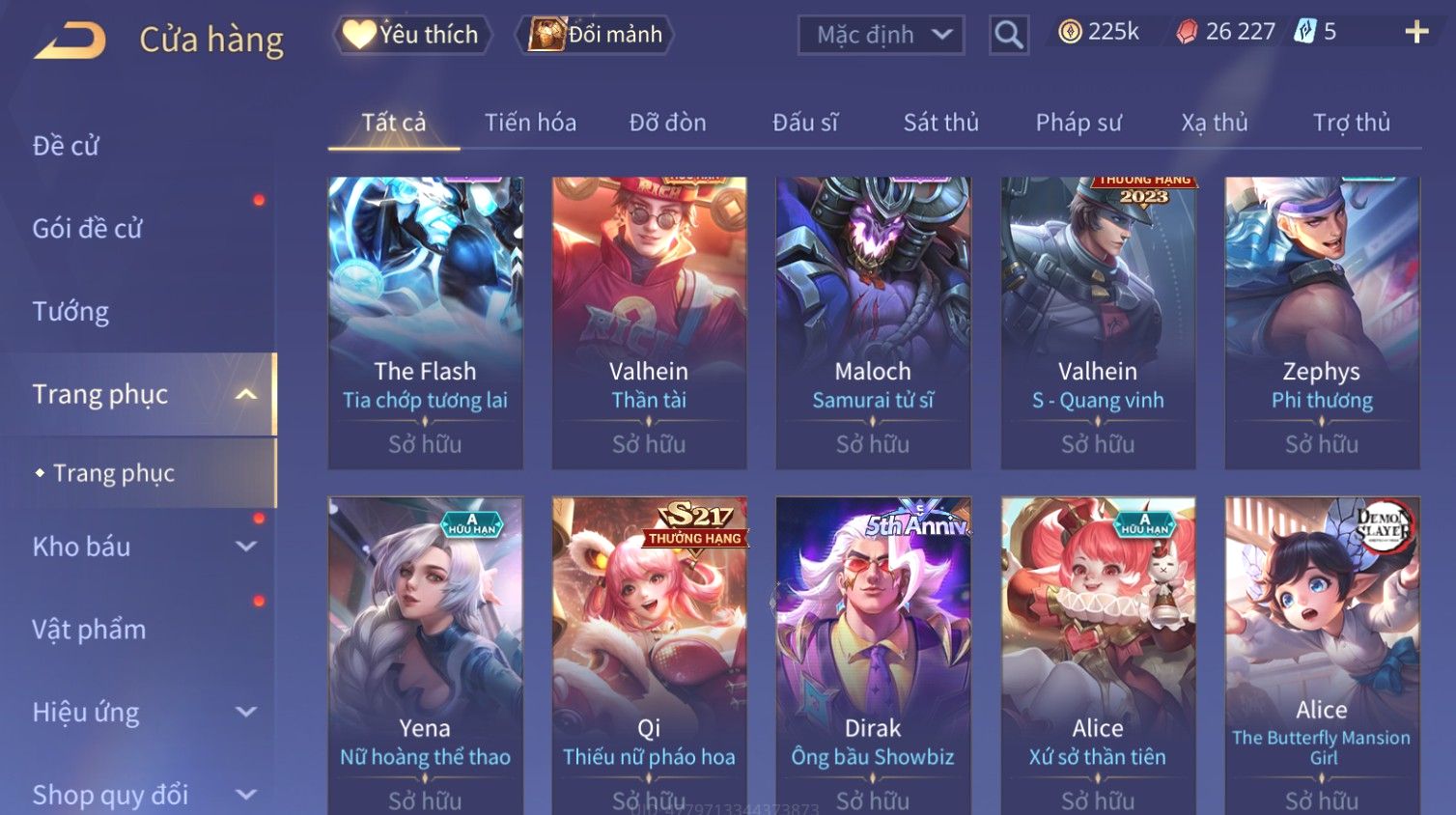Tap the golden back arrow icon
Screen dimensions: 1456x815
pos(70,42)
